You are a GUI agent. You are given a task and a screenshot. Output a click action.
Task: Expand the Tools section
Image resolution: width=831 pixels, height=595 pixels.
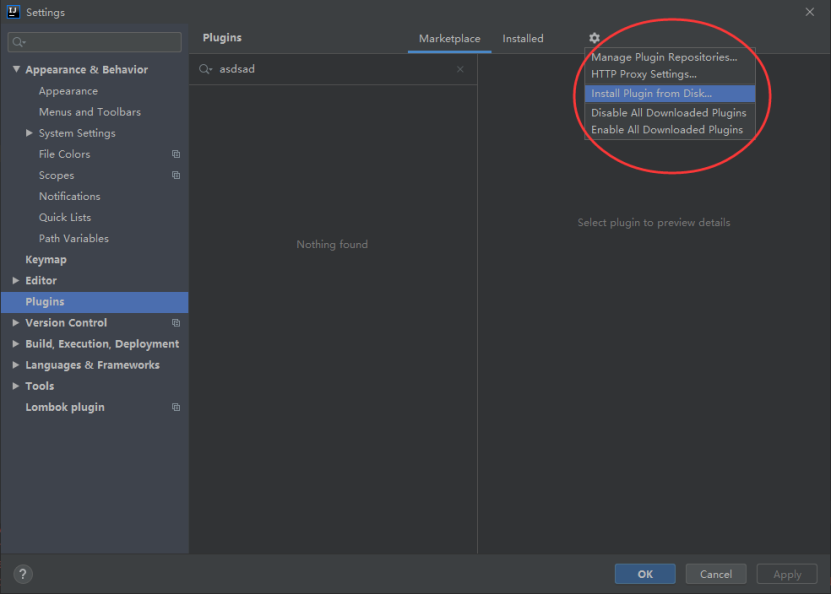click(16, 386)
